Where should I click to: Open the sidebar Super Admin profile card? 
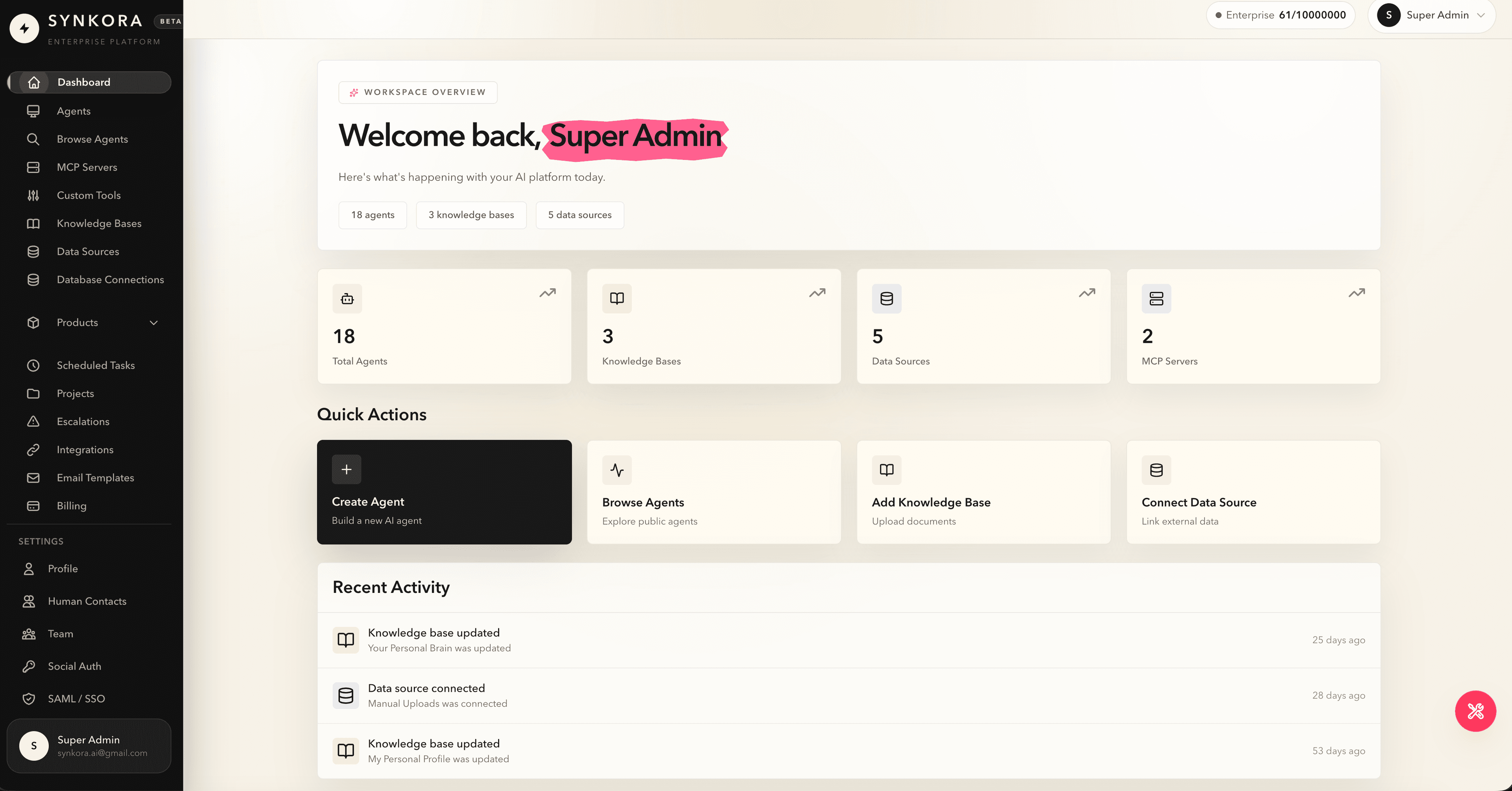pyautogui.click(x=89, y=746)
